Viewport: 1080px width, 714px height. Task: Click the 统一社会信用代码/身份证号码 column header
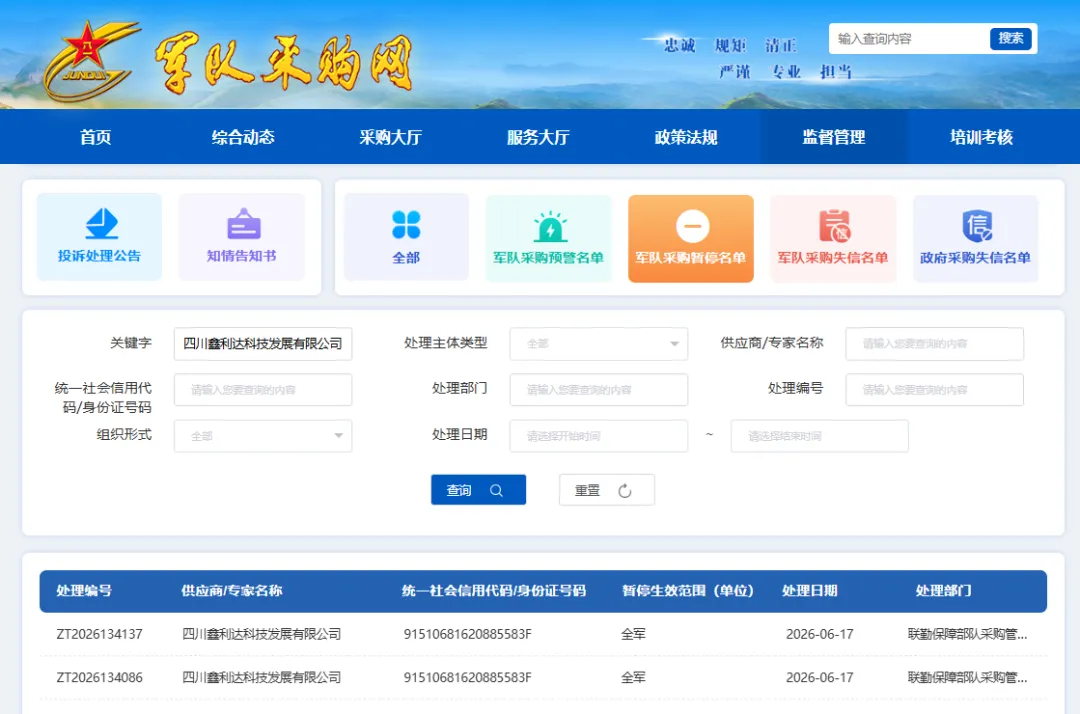(x=494, y=591)
